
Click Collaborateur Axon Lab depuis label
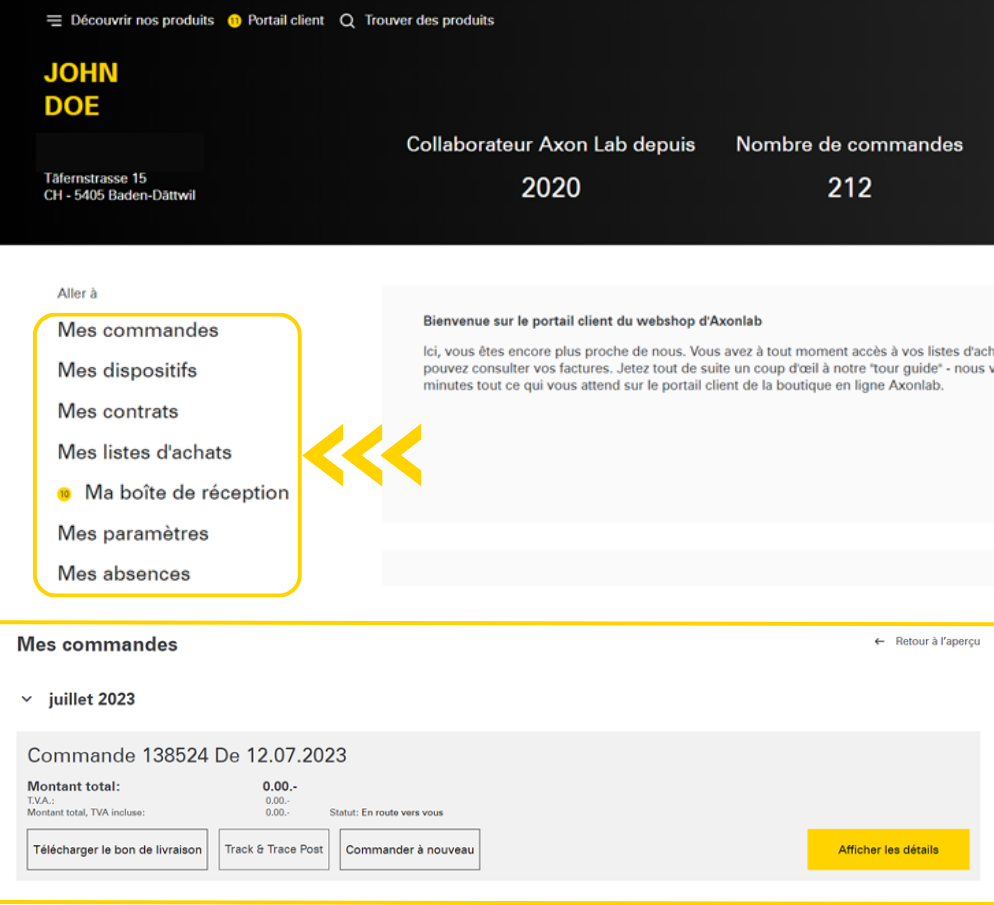pyautogui.click(x=551, y=144)
